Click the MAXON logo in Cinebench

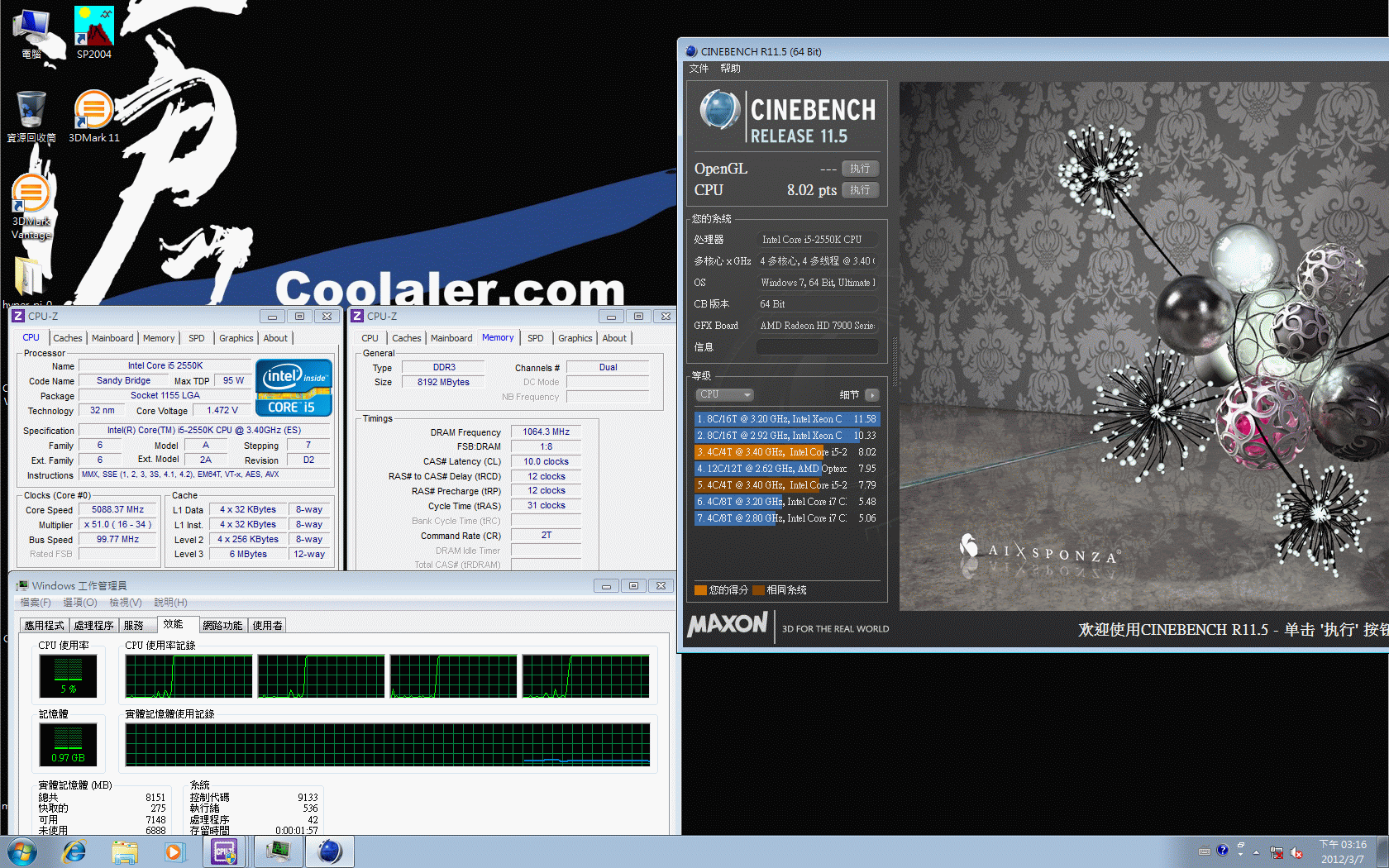click(728, 624)
